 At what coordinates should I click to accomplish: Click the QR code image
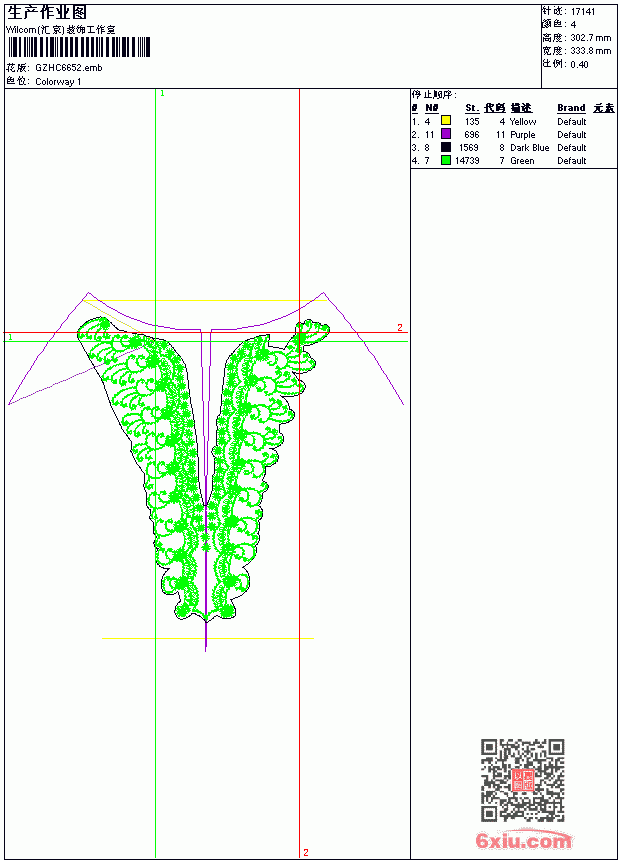point(523,780)
